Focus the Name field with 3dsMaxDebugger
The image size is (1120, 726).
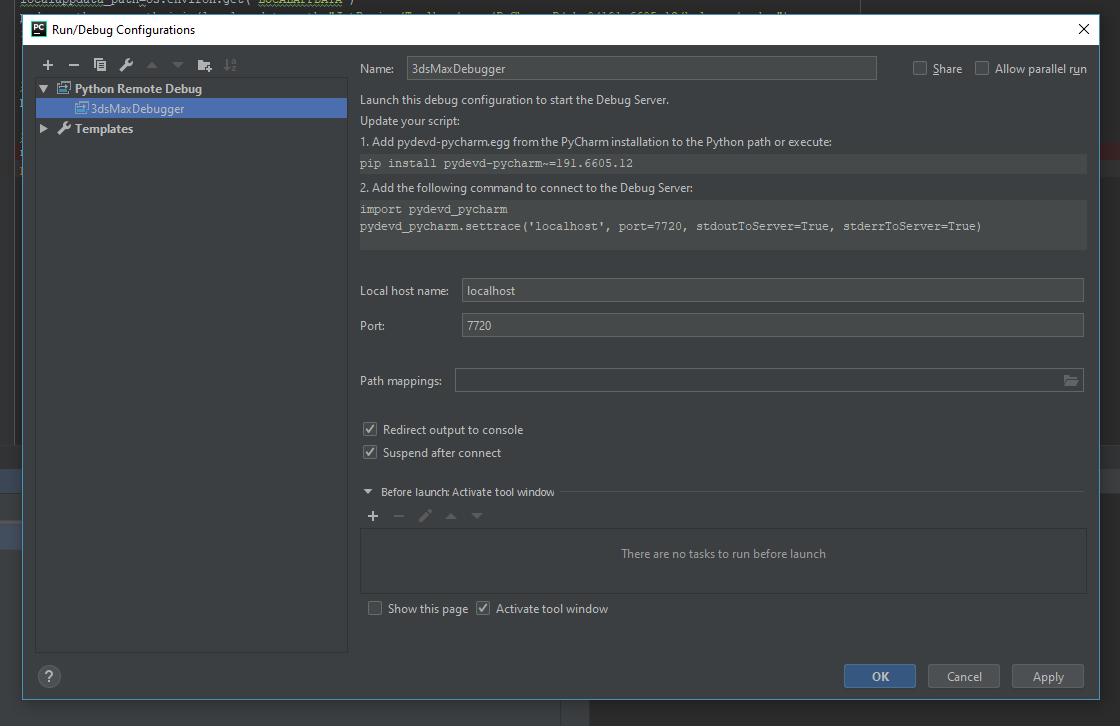point(641,69)
